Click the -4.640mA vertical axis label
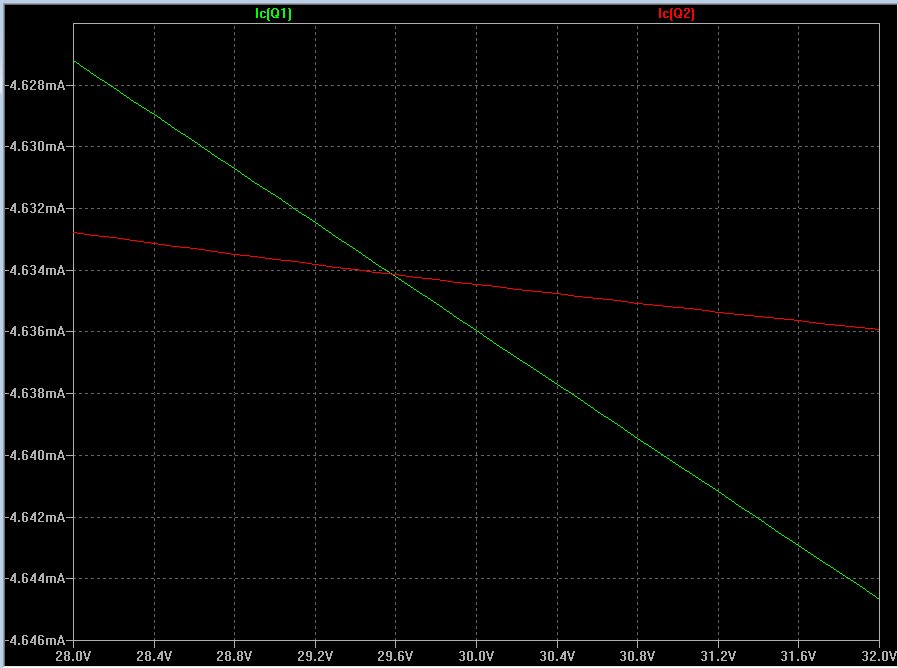 (34, 455)
